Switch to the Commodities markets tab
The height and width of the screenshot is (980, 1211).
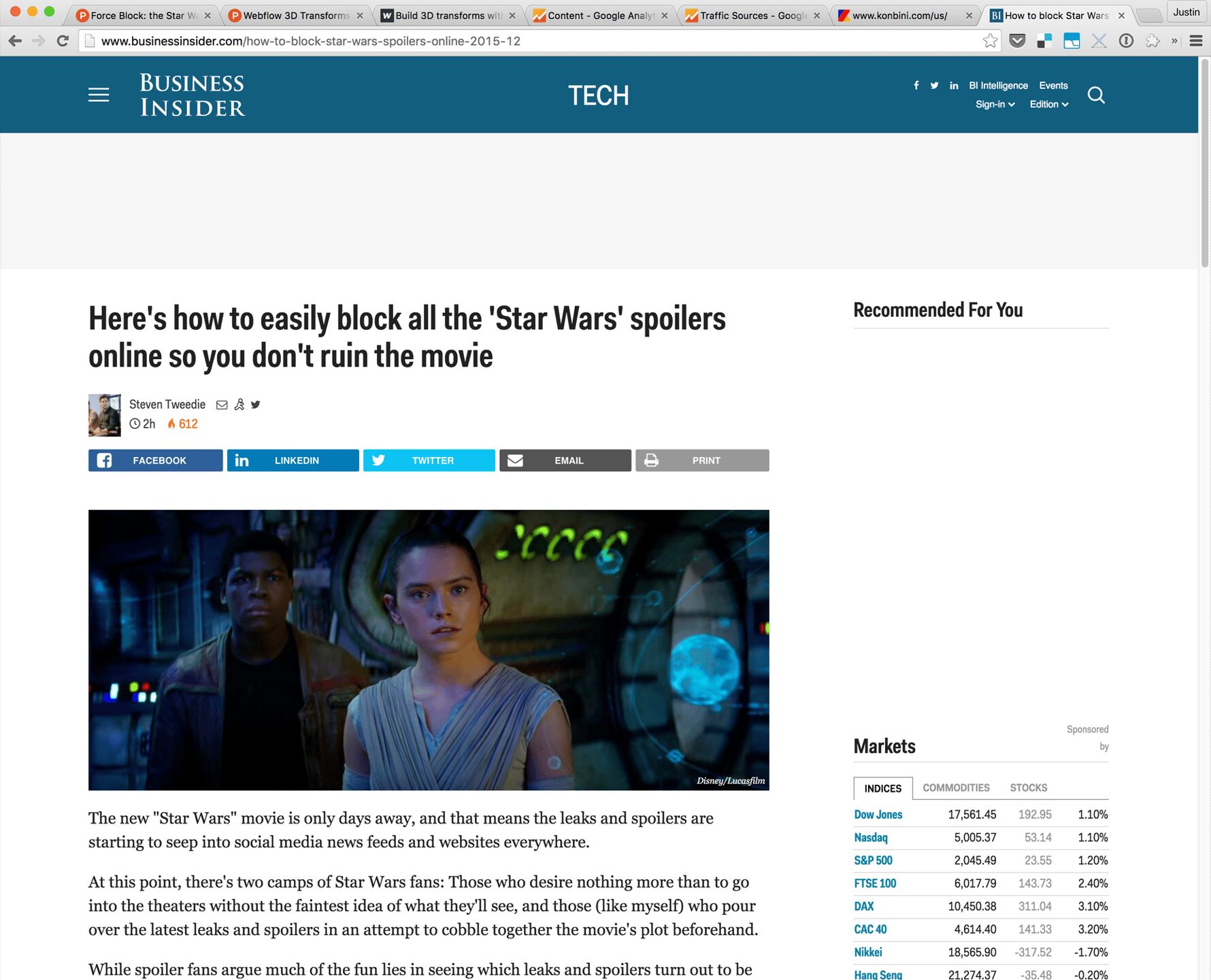click(956, 788)
